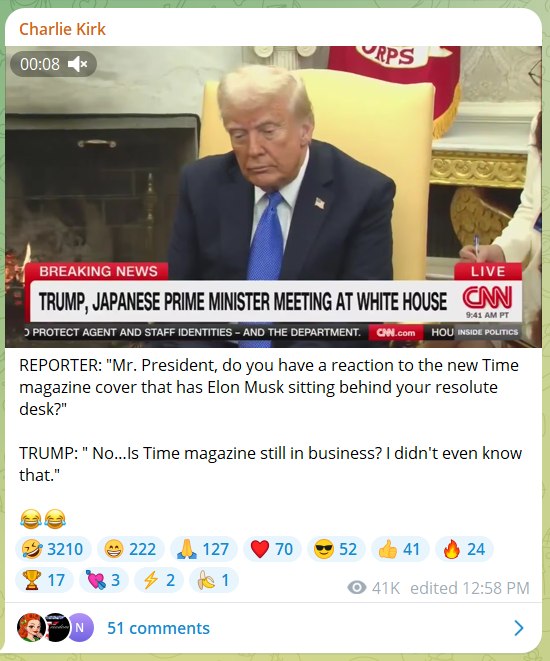Play the CNN Trump video thumbnail

click(x=273, y=196)
